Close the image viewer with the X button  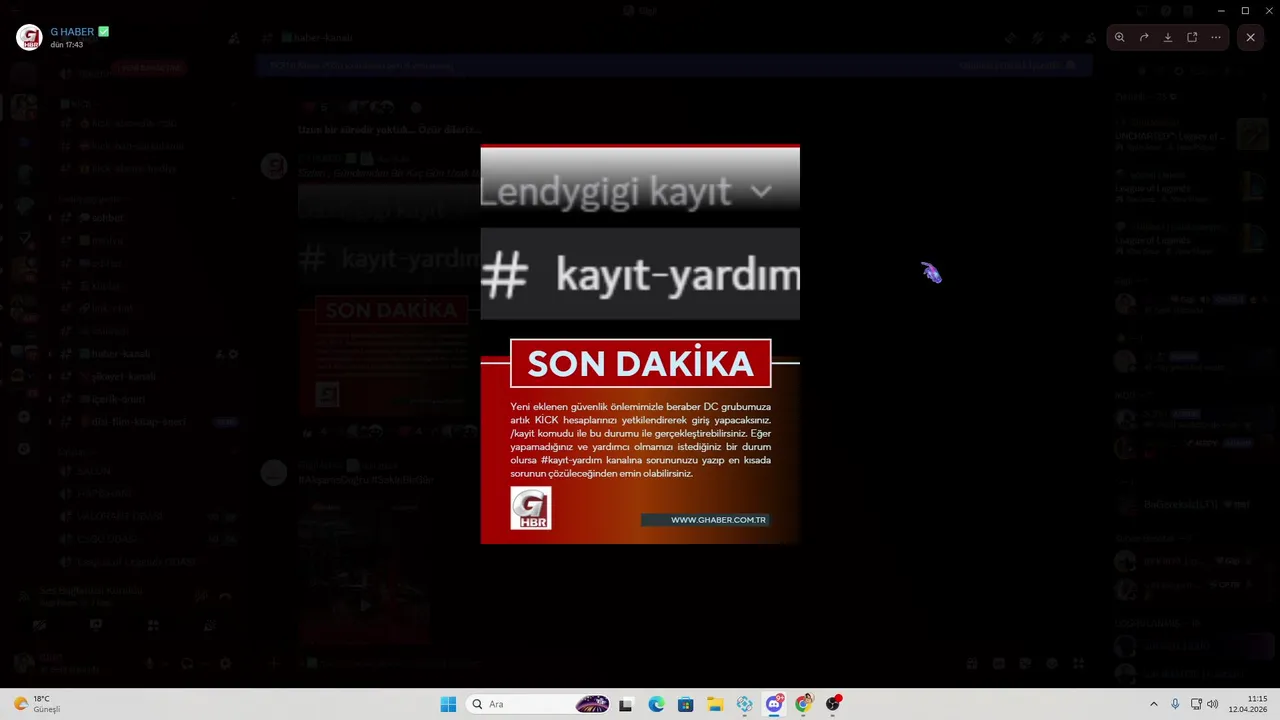click(x=1250, y=37)
